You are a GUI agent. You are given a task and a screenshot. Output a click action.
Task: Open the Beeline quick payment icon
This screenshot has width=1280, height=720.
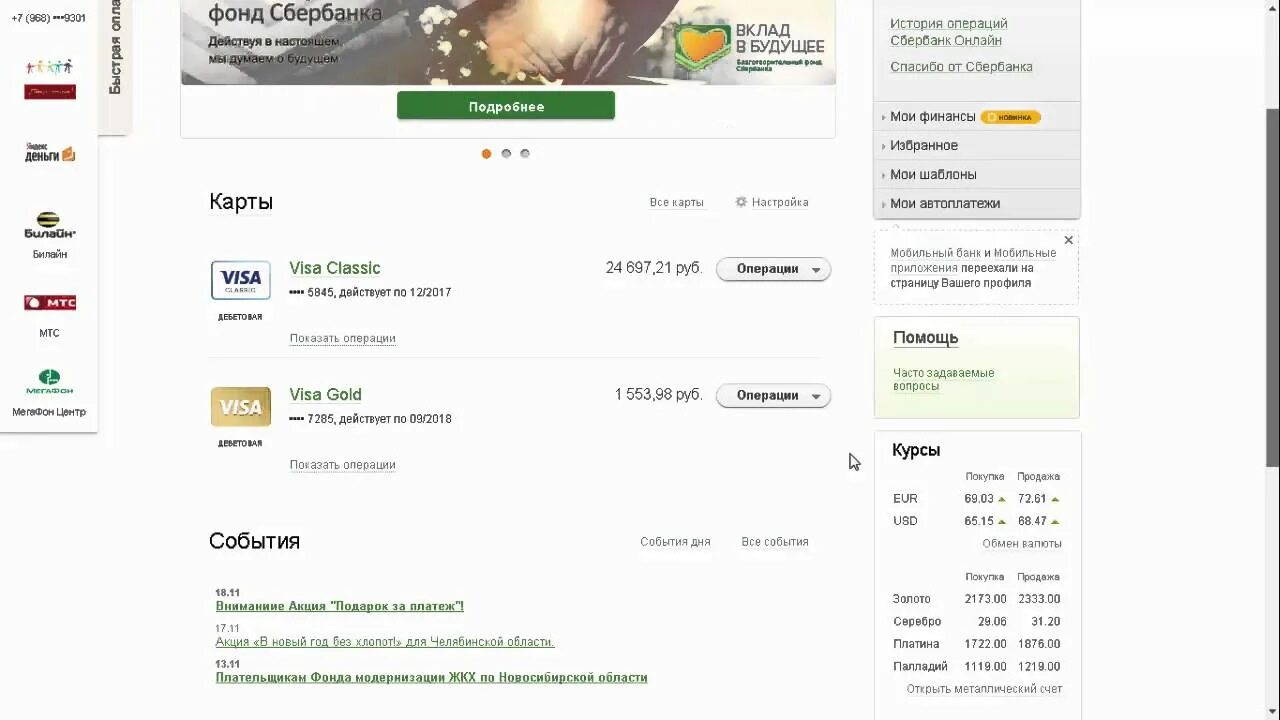coord(49,227)
